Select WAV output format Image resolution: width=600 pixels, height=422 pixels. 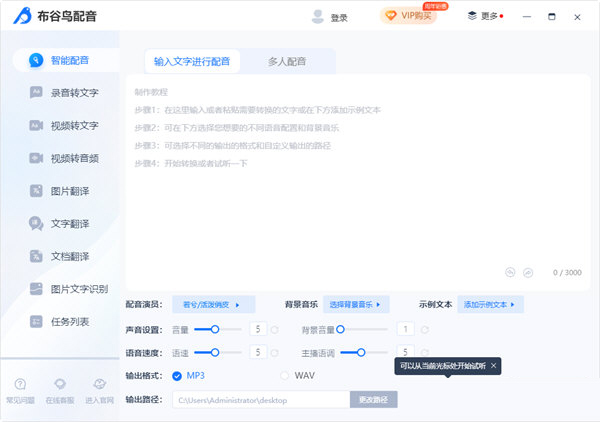click(285, 375)
